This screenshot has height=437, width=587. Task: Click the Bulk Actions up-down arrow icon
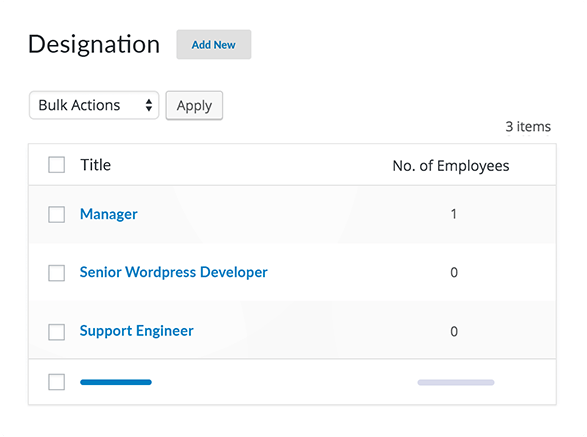click(149, 105)
